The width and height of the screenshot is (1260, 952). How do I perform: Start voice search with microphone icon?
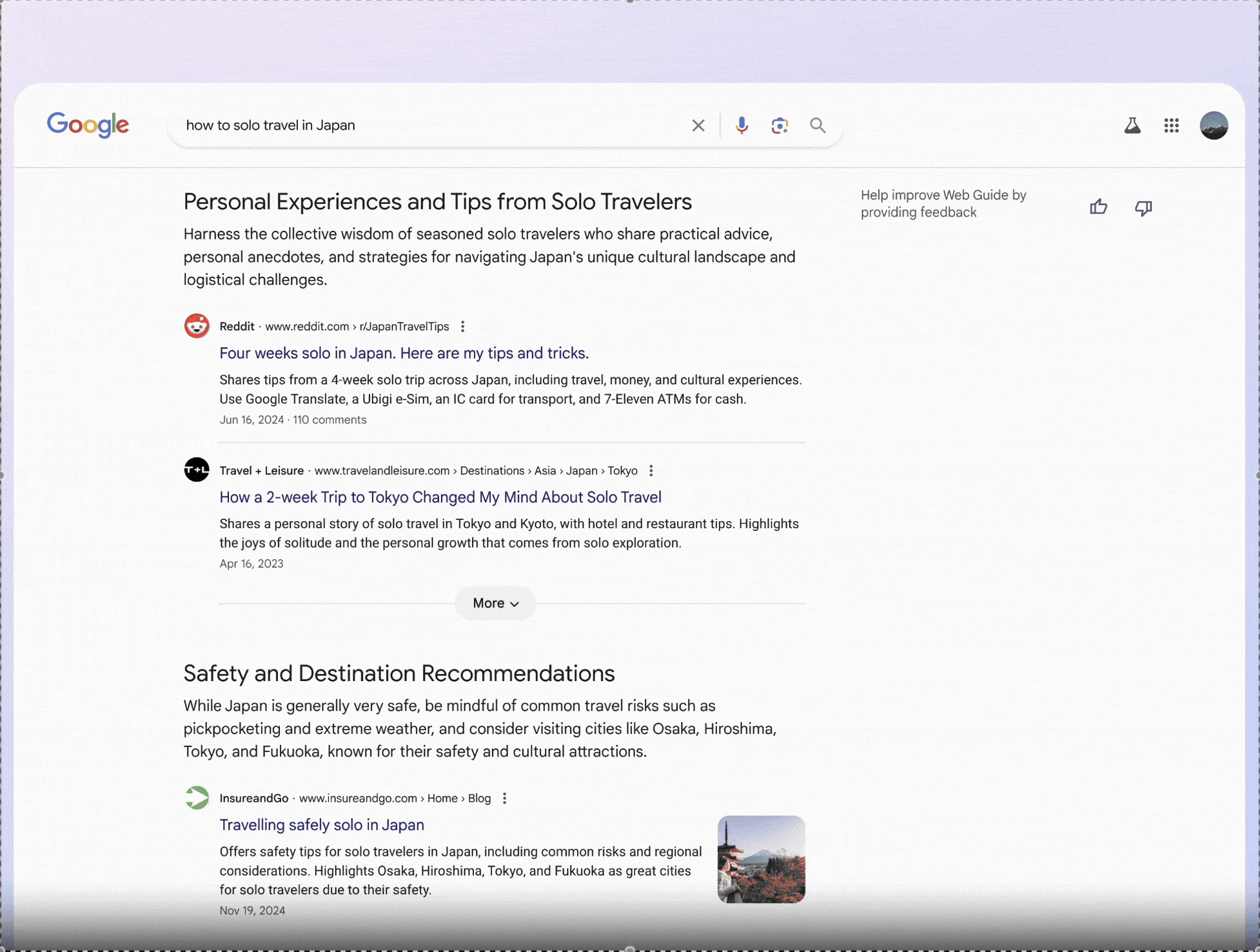[x=742, y=125]
